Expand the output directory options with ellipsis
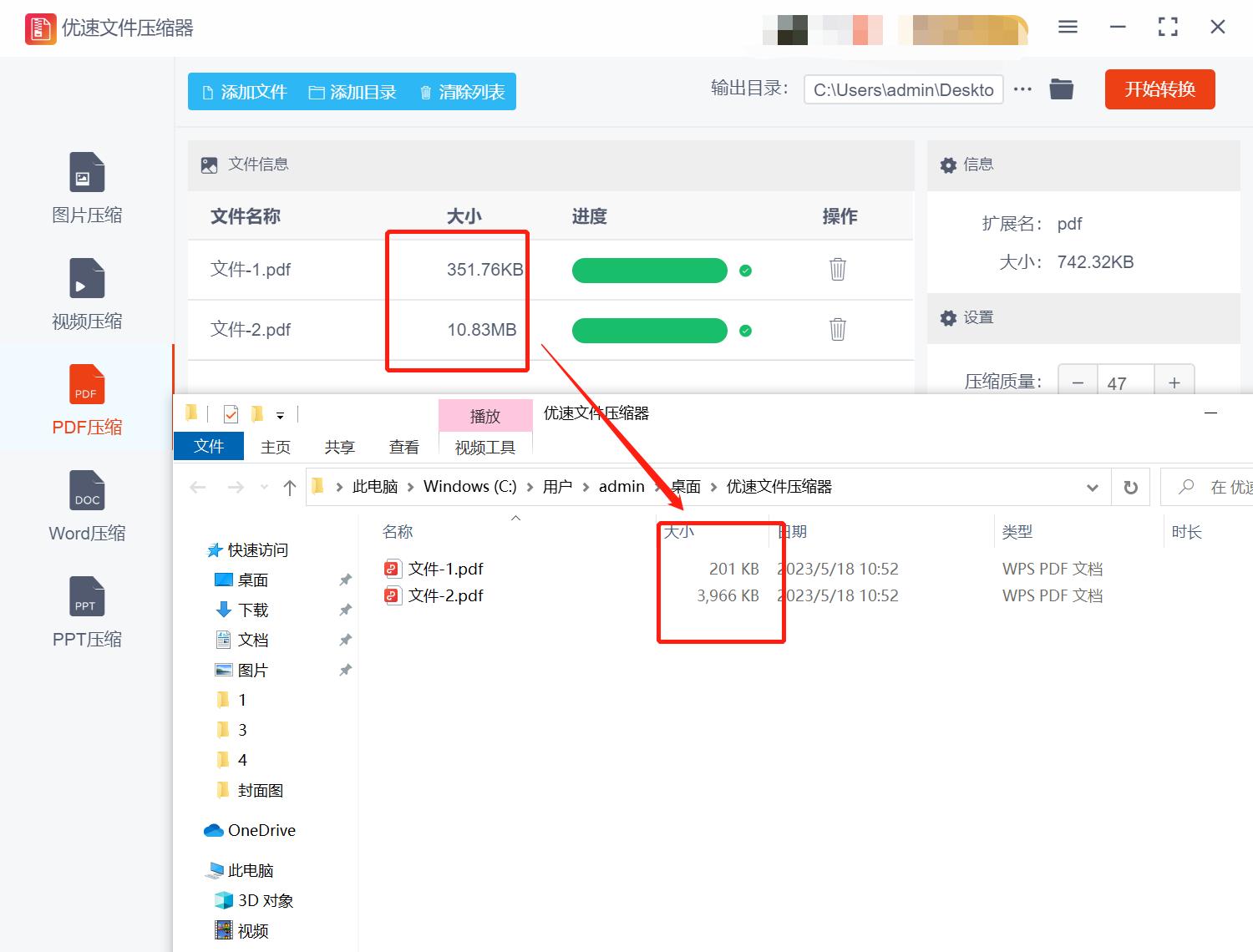 coord(1022,89)
